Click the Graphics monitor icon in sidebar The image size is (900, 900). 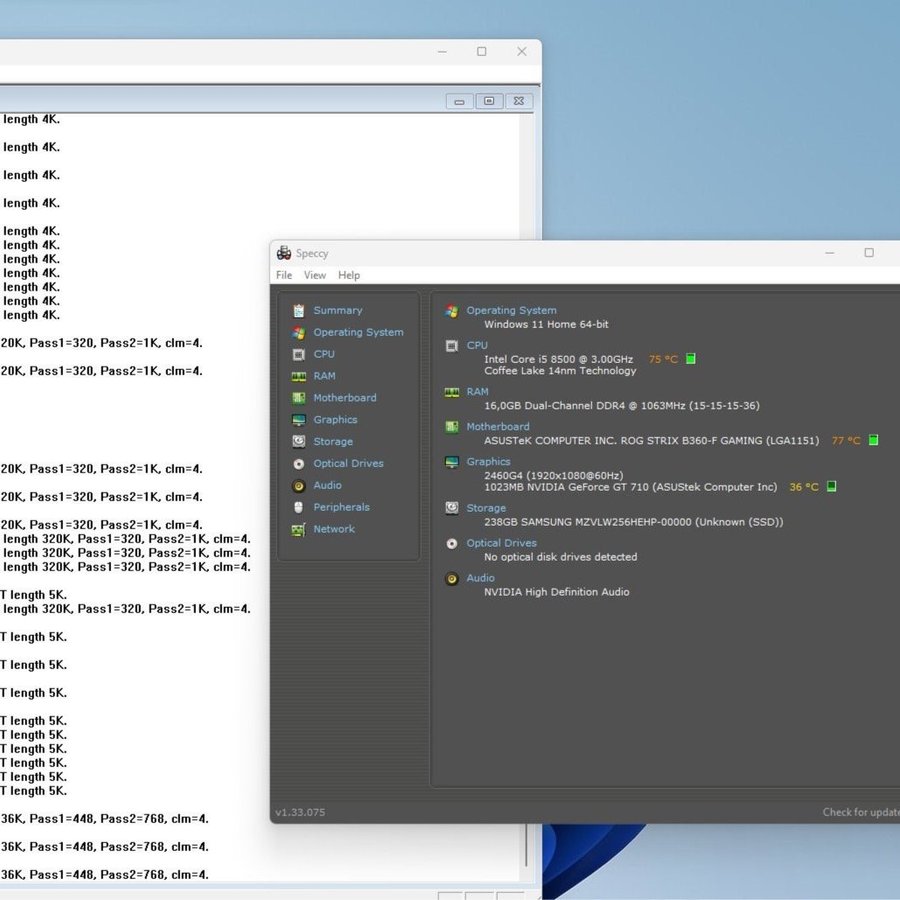[298, 420]
